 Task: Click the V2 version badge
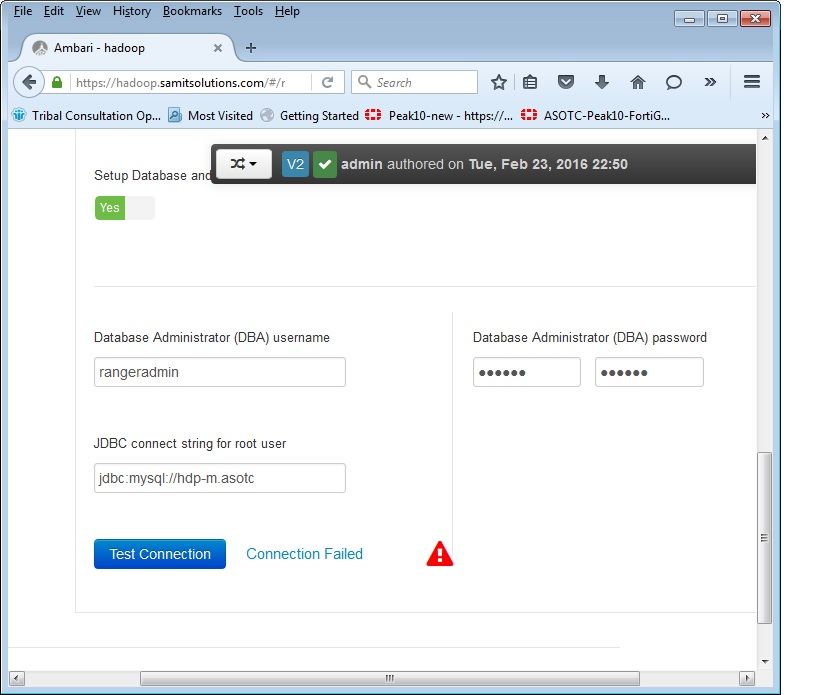[295, 164]
